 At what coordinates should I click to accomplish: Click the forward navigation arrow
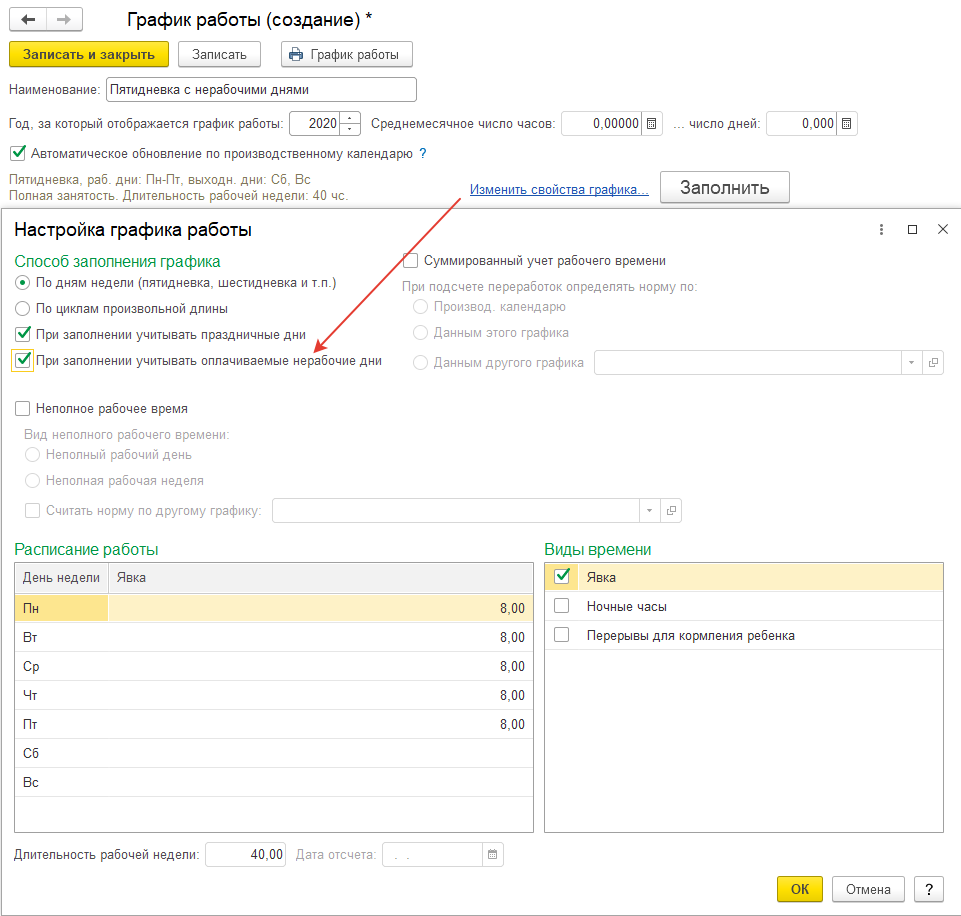(64, 20)
